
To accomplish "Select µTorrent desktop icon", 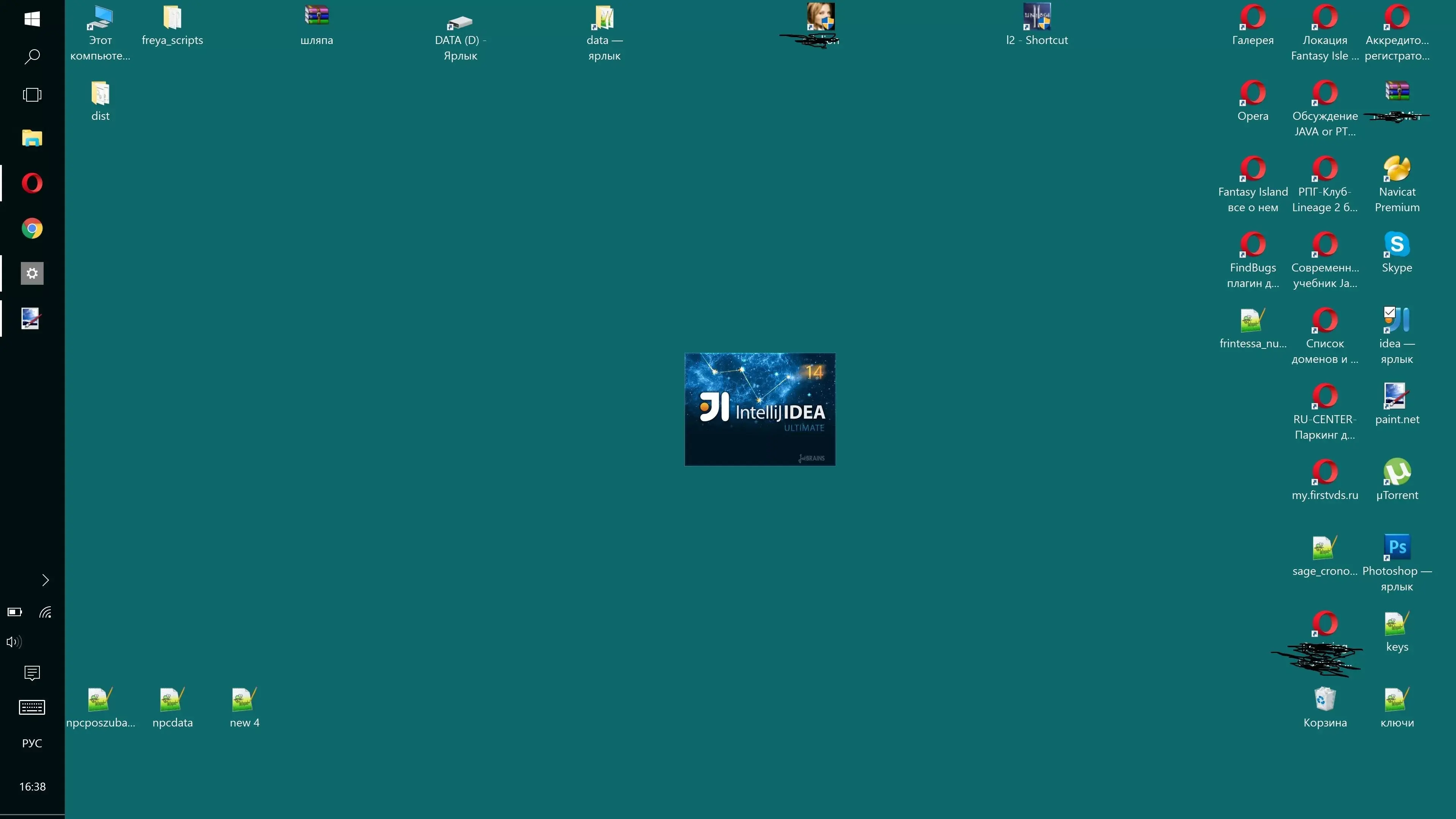I will coord(1397,480).
